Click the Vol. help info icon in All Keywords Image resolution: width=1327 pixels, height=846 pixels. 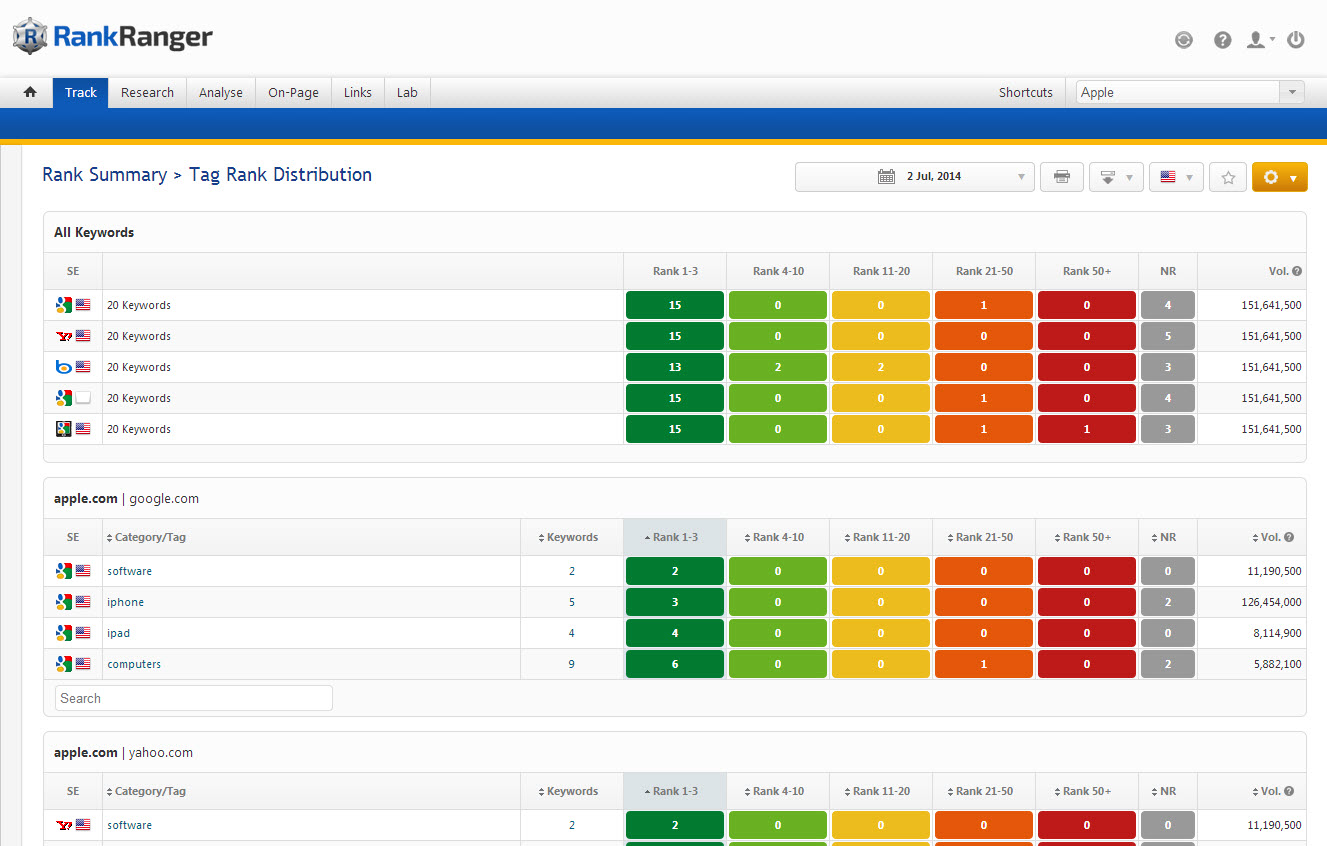click(1296, 271)
